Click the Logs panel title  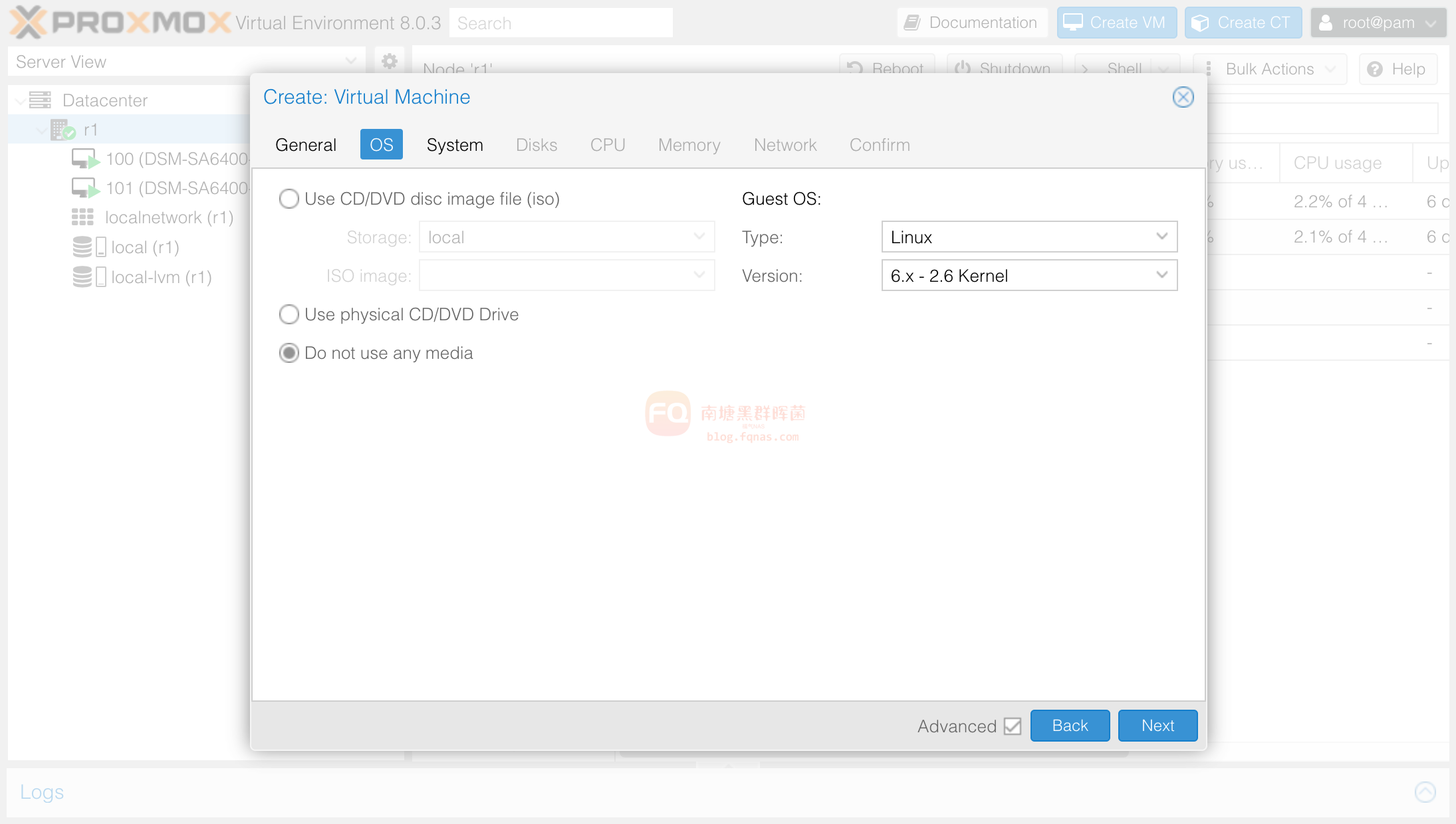coord(42,792)
